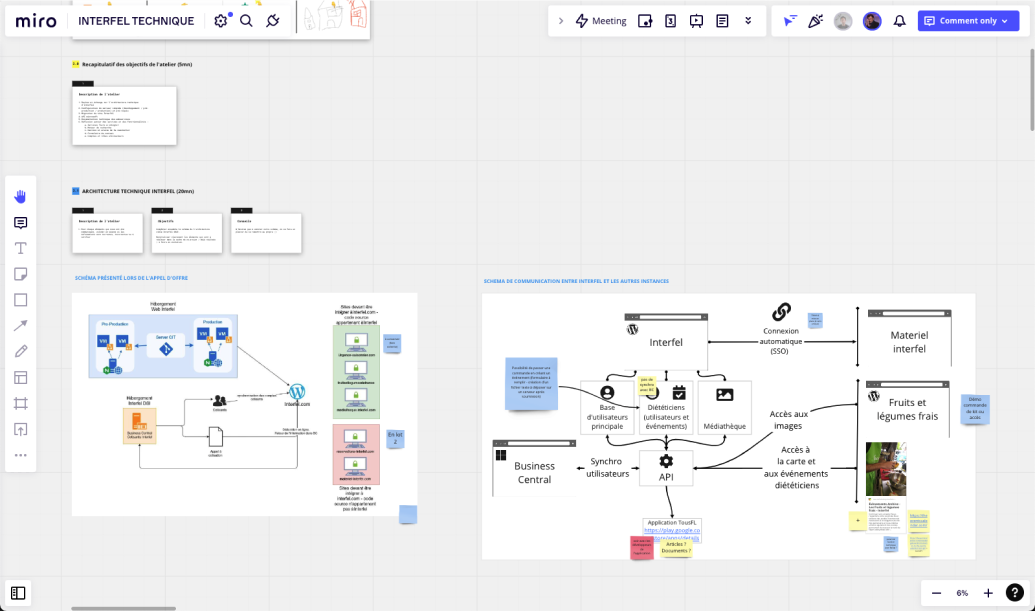Toggle collaborators' cursors visibility
The image size is (1036, 611).
(790, 21)
